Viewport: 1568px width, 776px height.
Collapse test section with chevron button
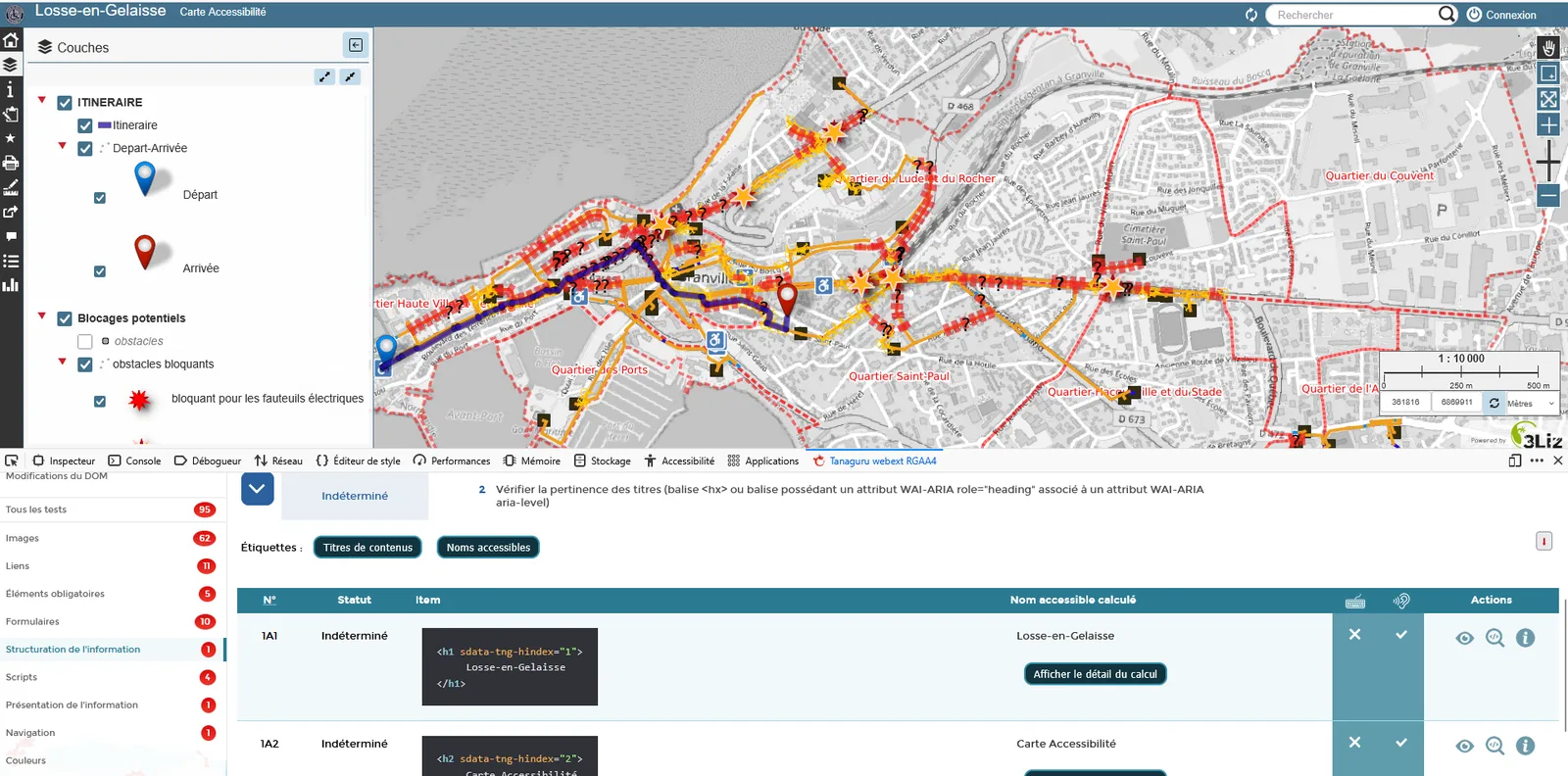[x=257, y=488]
